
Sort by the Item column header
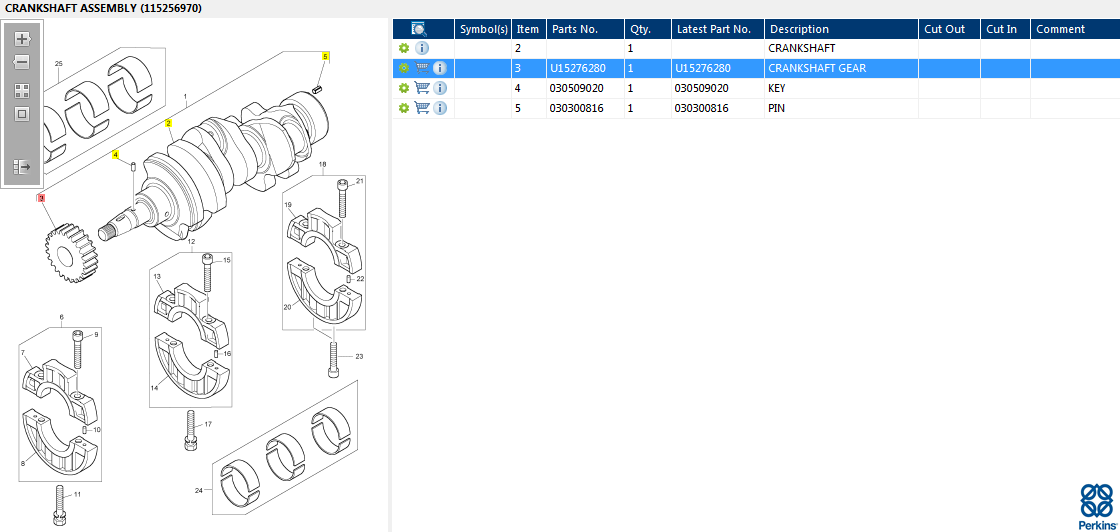[528, 29]
